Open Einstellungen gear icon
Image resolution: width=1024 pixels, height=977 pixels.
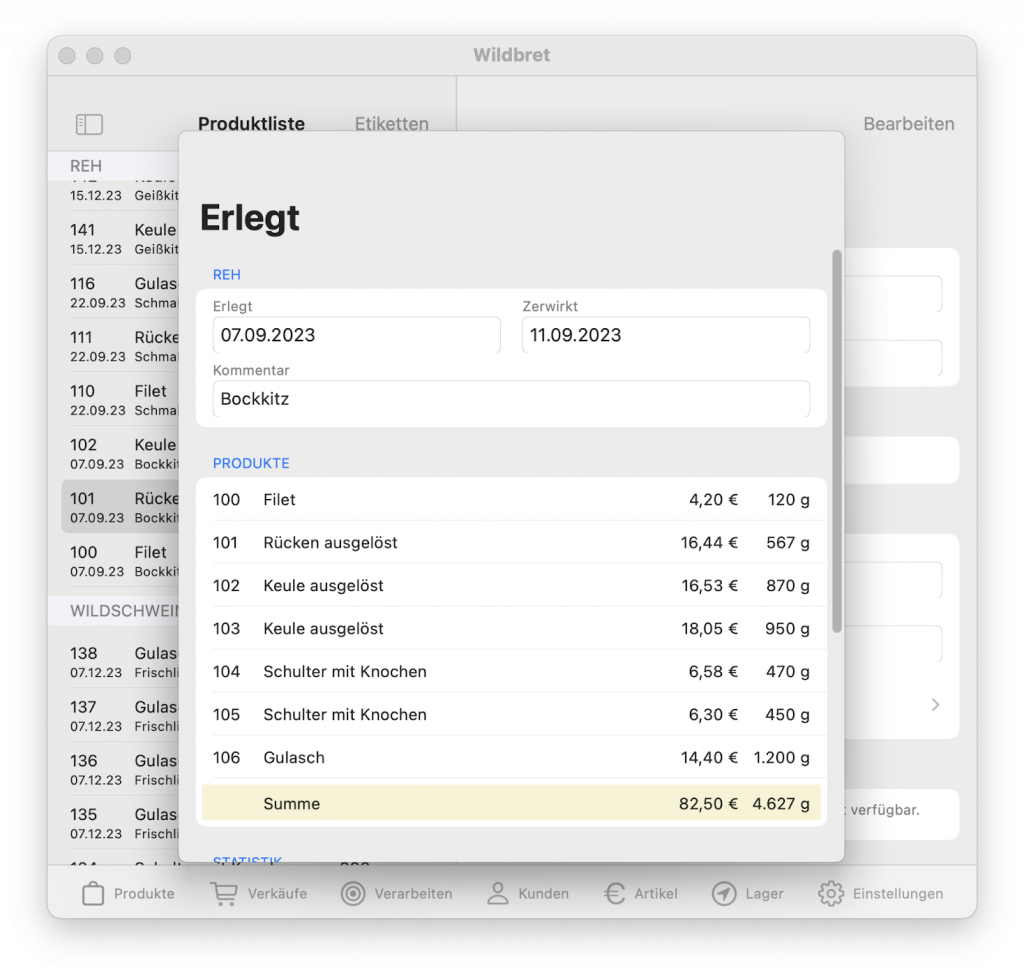pyautogui.click(x=880, y=893)
